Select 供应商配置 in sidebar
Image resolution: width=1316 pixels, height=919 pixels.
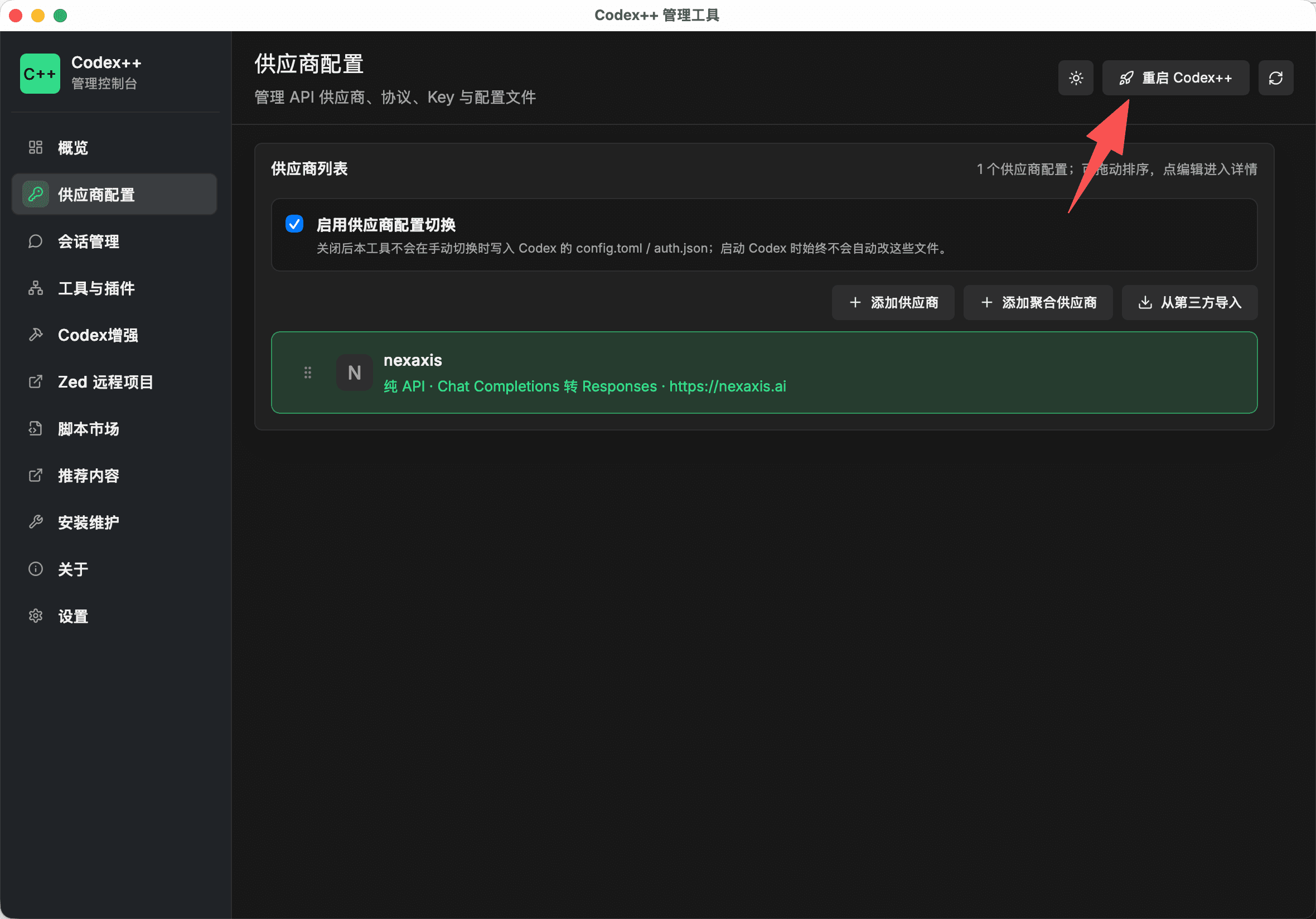(114, 195)
